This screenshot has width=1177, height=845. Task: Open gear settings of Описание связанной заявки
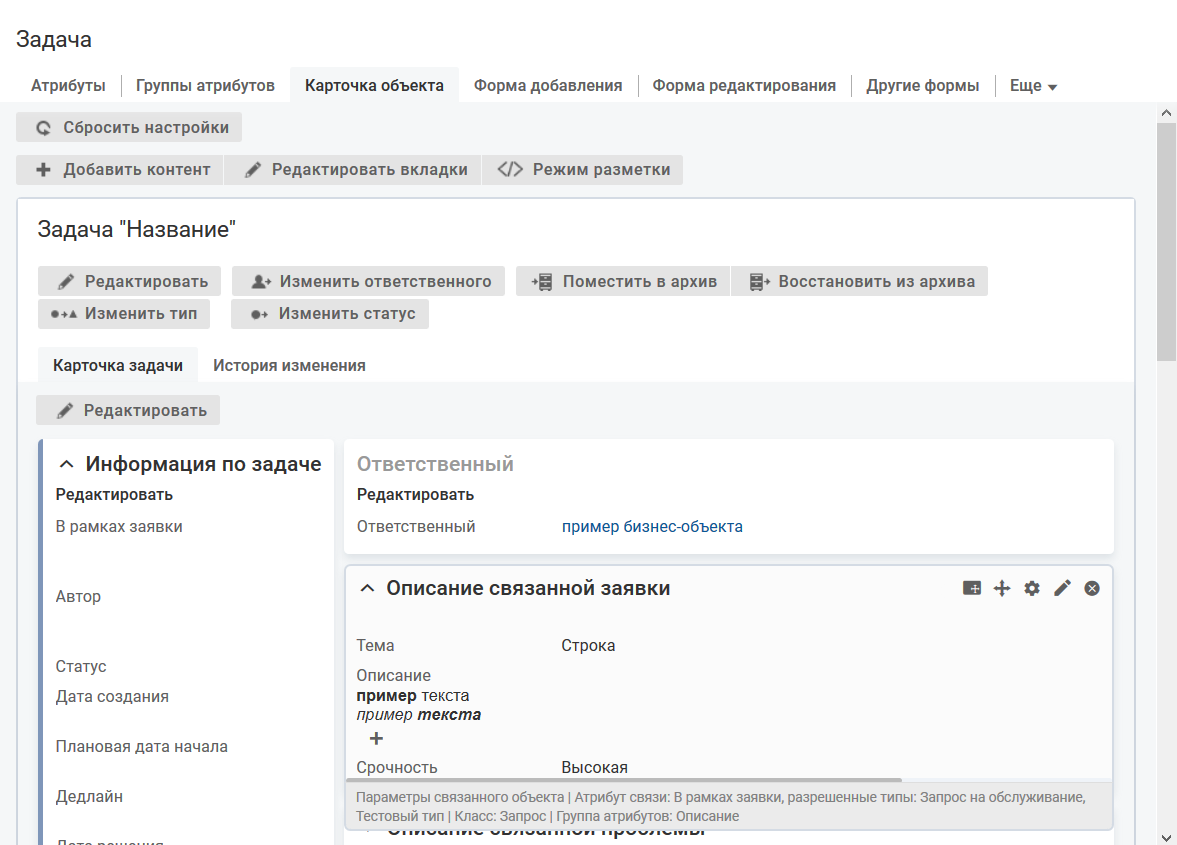click(x=1032, y=588)
